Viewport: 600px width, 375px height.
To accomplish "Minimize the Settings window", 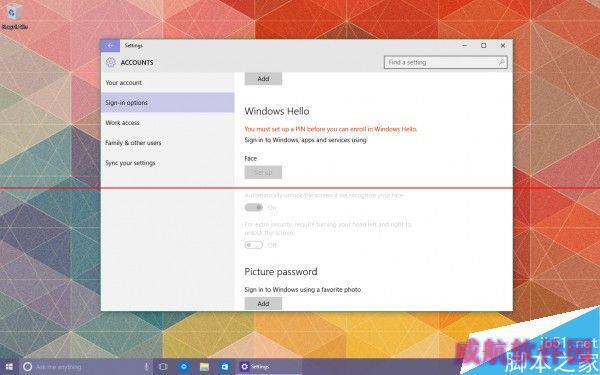I will [465, 46].
